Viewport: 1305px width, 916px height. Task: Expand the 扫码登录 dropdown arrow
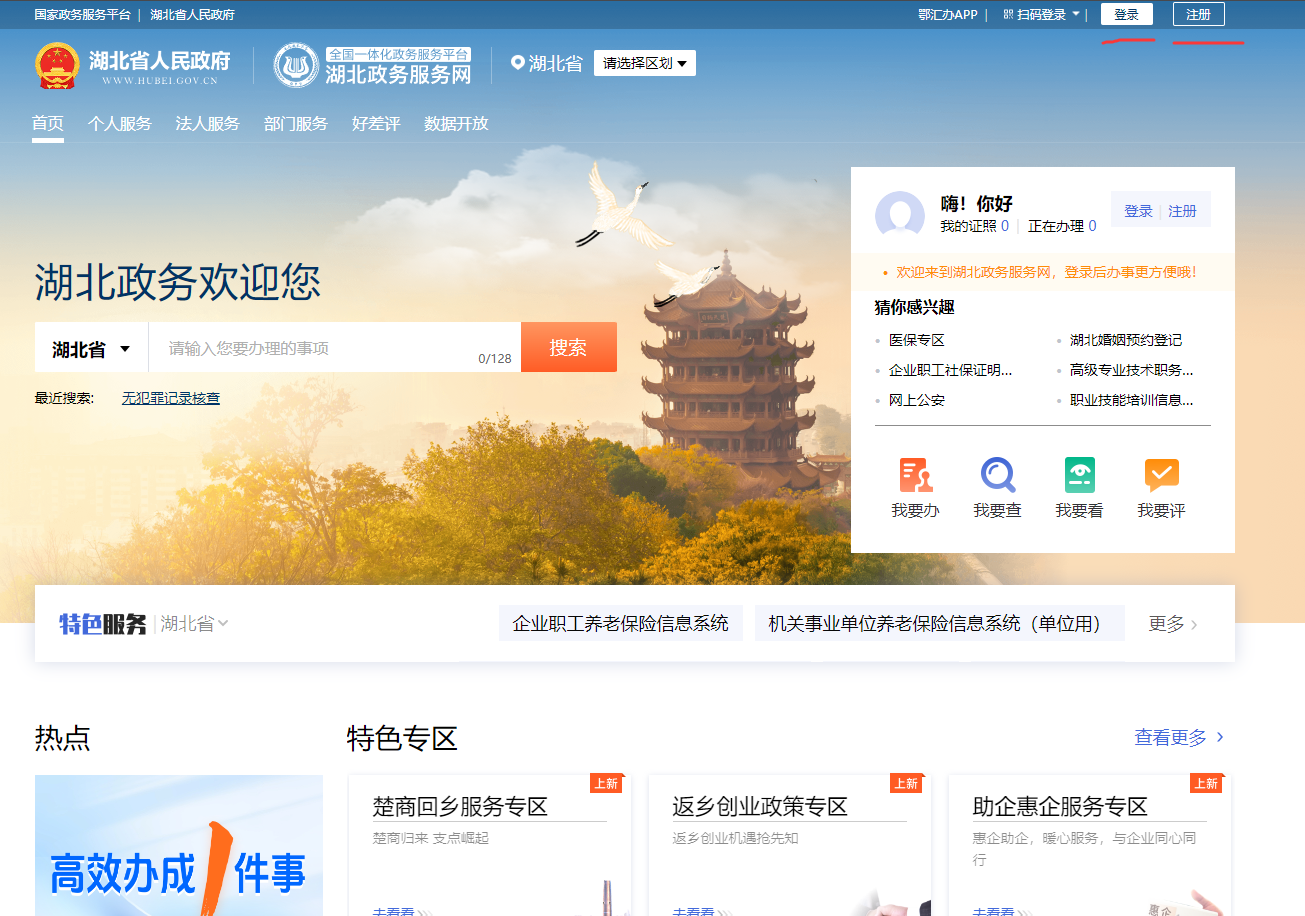[1076, 15]
